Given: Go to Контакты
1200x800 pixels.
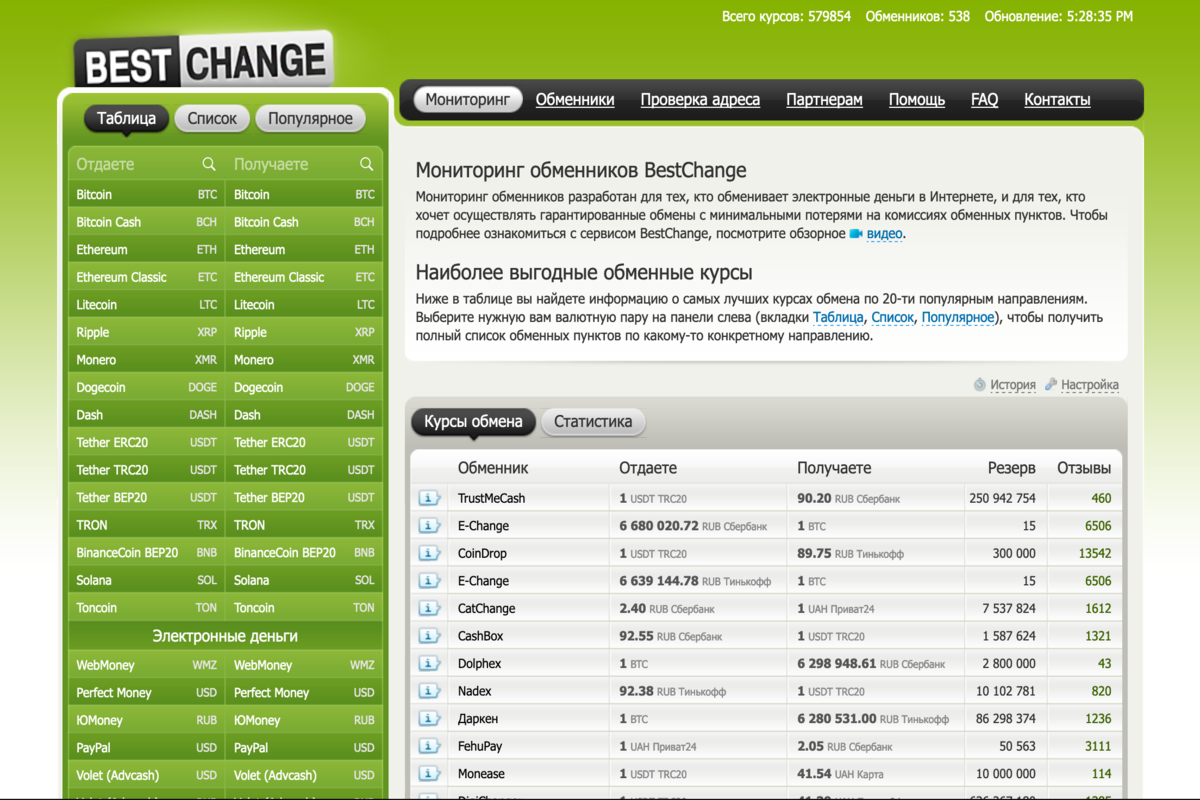Looking at the screenshot, I should [1057, 100].
